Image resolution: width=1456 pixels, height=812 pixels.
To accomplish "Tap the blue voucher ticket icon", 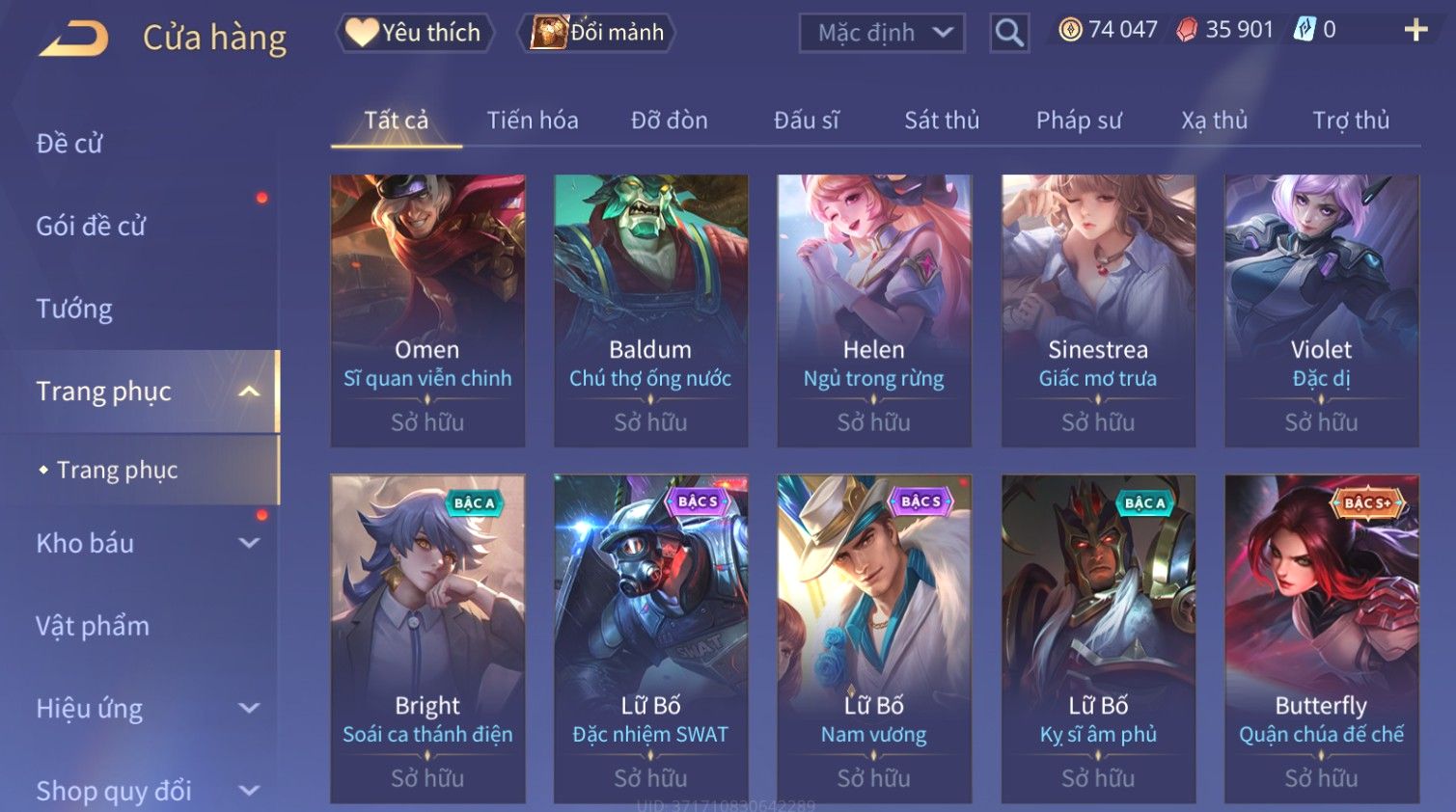I will tap(1304, 29).
